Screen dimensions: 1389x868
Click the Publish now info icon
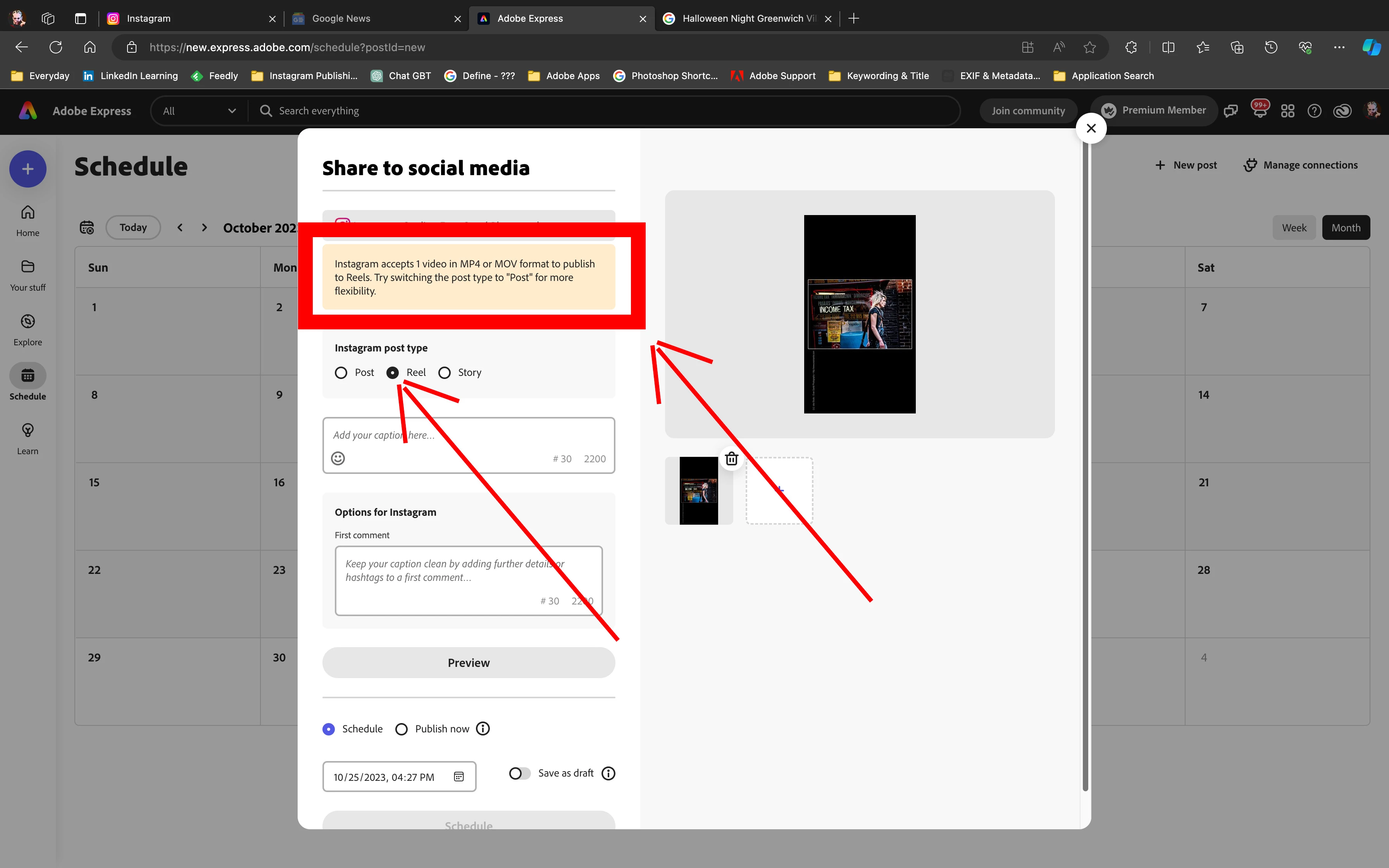point(483,728)
